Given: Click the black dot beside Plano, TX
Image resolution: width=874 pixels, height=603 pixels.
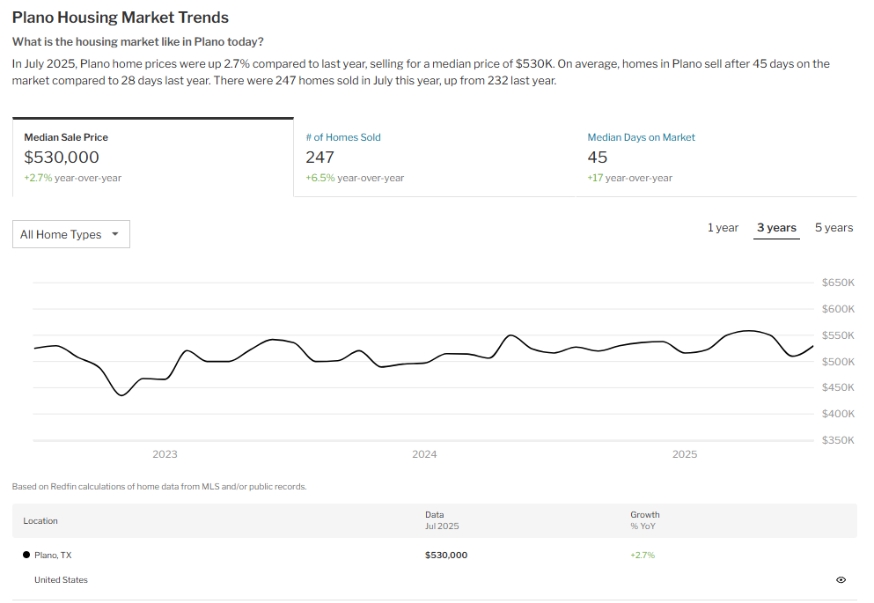Looking at the screenshot, I should coord(26,555).
